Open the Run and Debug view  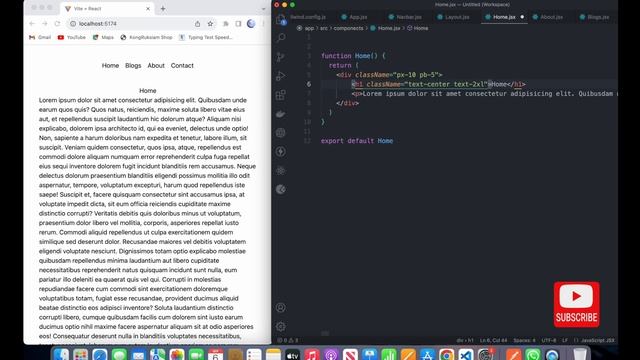[281, 76]
